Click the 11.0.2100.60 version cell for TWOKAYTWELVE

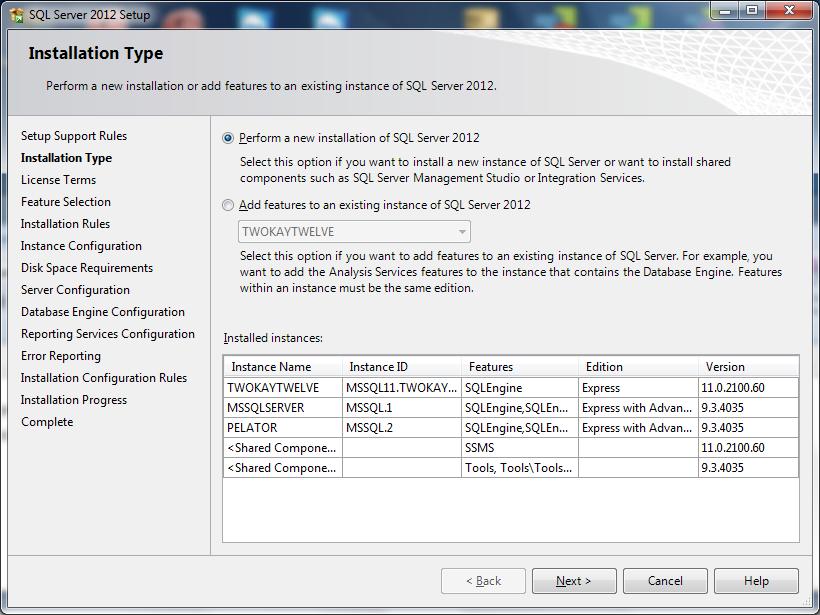(x=748, y=388)
